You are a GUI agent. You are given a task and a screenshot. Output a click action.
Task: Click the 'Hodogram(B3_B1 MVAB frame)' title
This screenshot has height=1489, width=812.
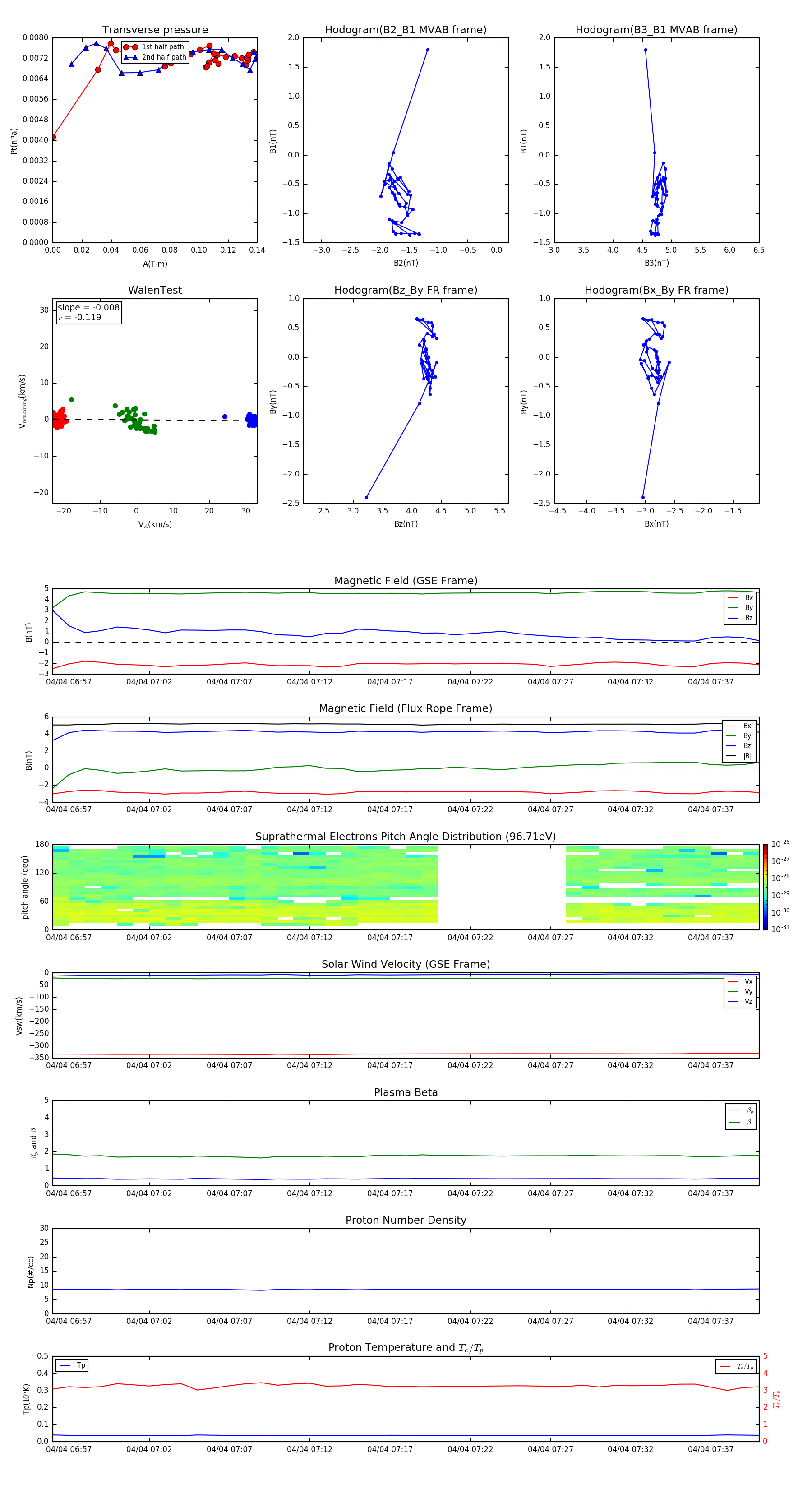(x=656, y=30)
